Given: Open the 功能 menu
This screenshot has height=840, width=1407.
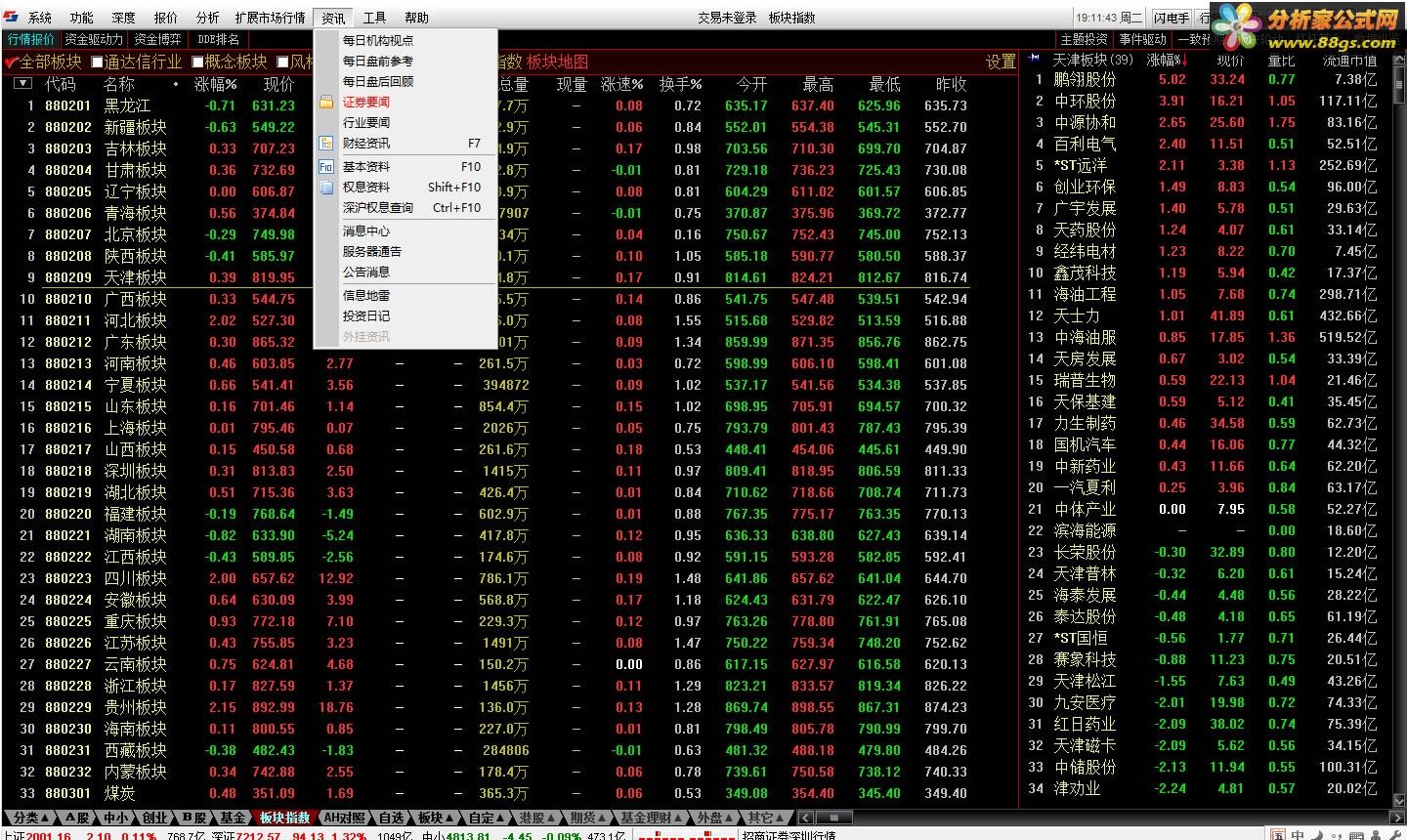Looking at the screenshot, I should [x=82, y=18].
